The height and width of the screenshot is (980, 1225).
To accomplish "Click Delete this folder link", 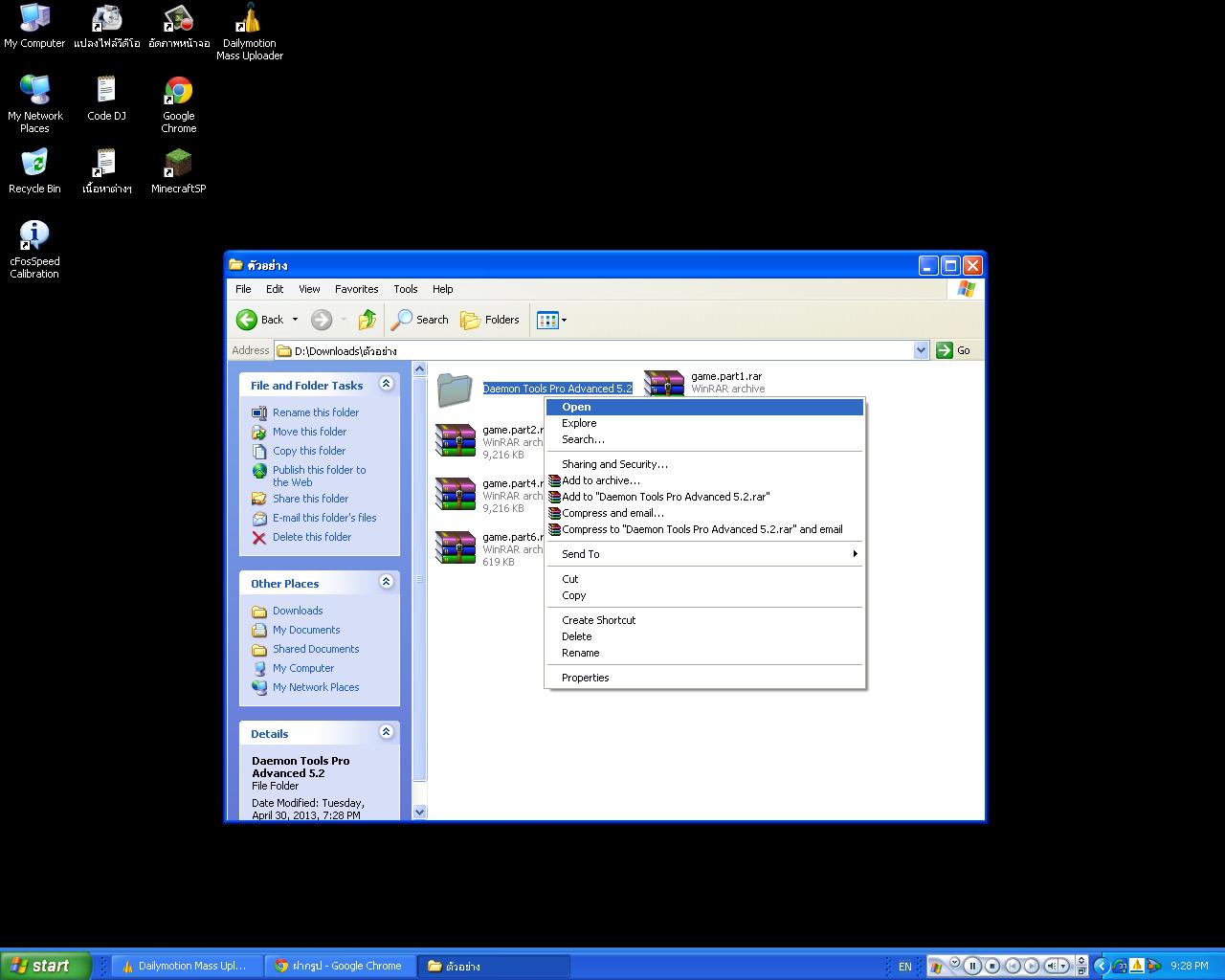I will (x=312, y=537).
